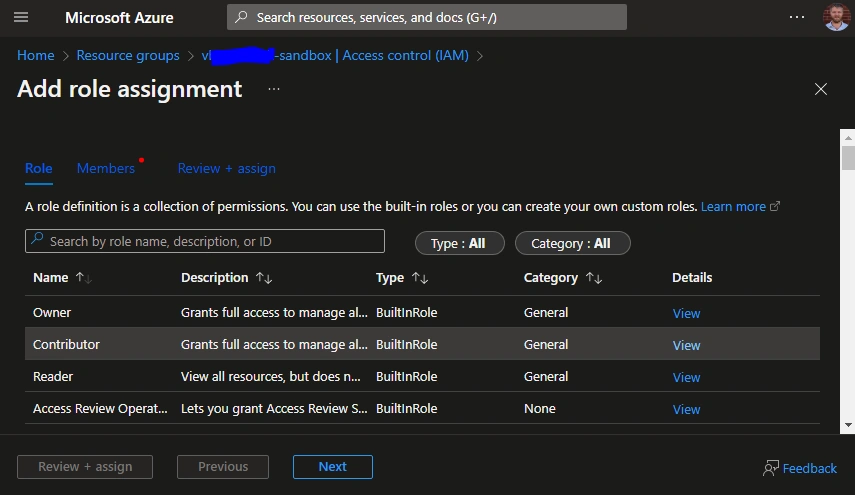This screenshot has width=855, height=495.
Task: Open Type : All filter
Action: (460, 243)
